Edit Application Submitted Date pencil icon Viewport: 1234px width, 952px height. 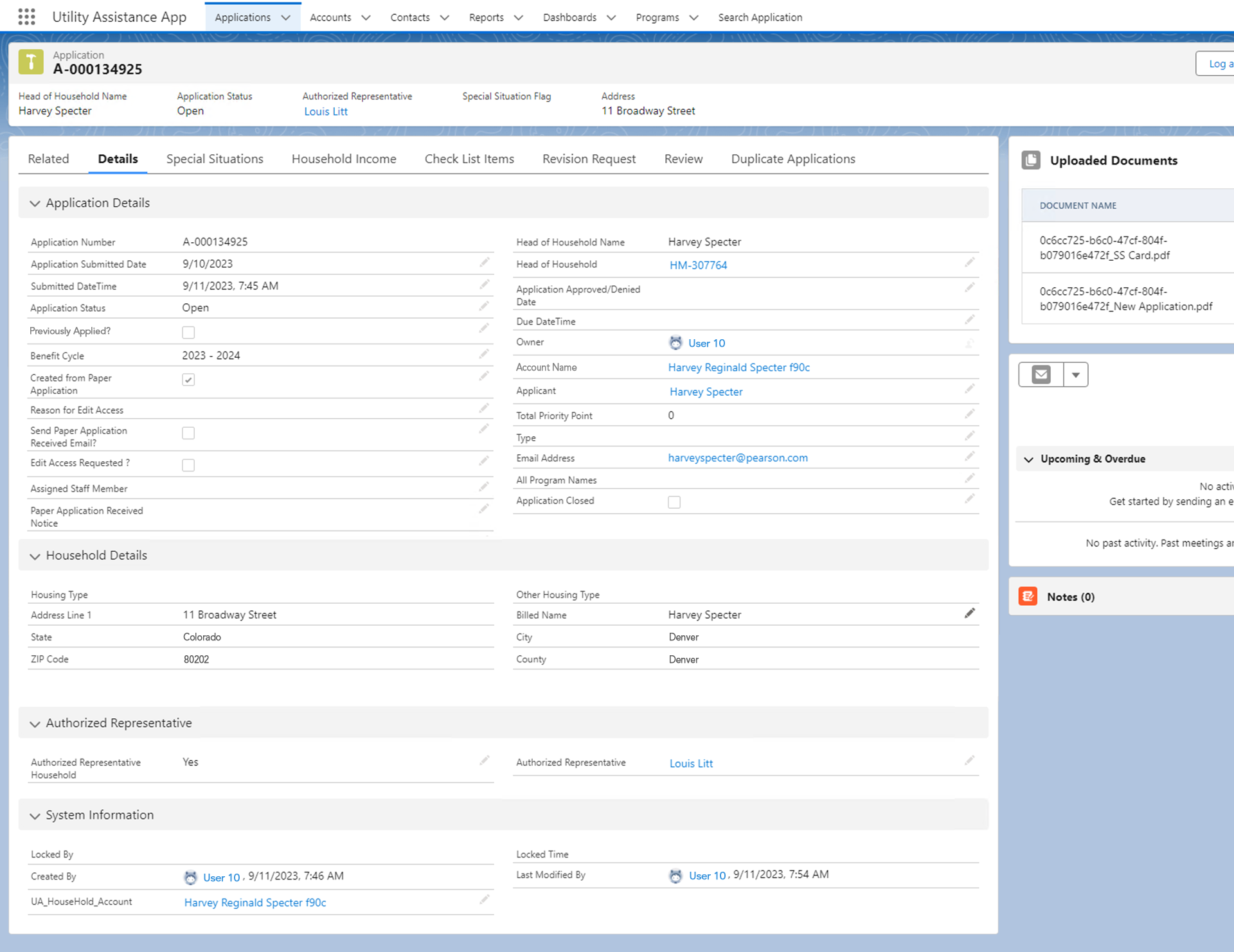[x=484, y=263]
